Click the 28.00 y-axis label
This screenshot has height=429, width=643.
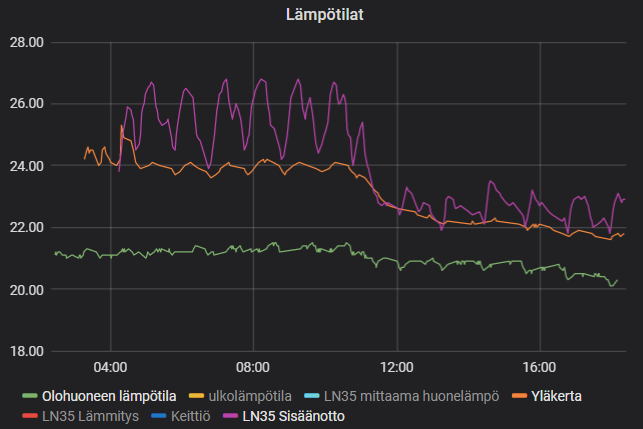tap(27, 42)
